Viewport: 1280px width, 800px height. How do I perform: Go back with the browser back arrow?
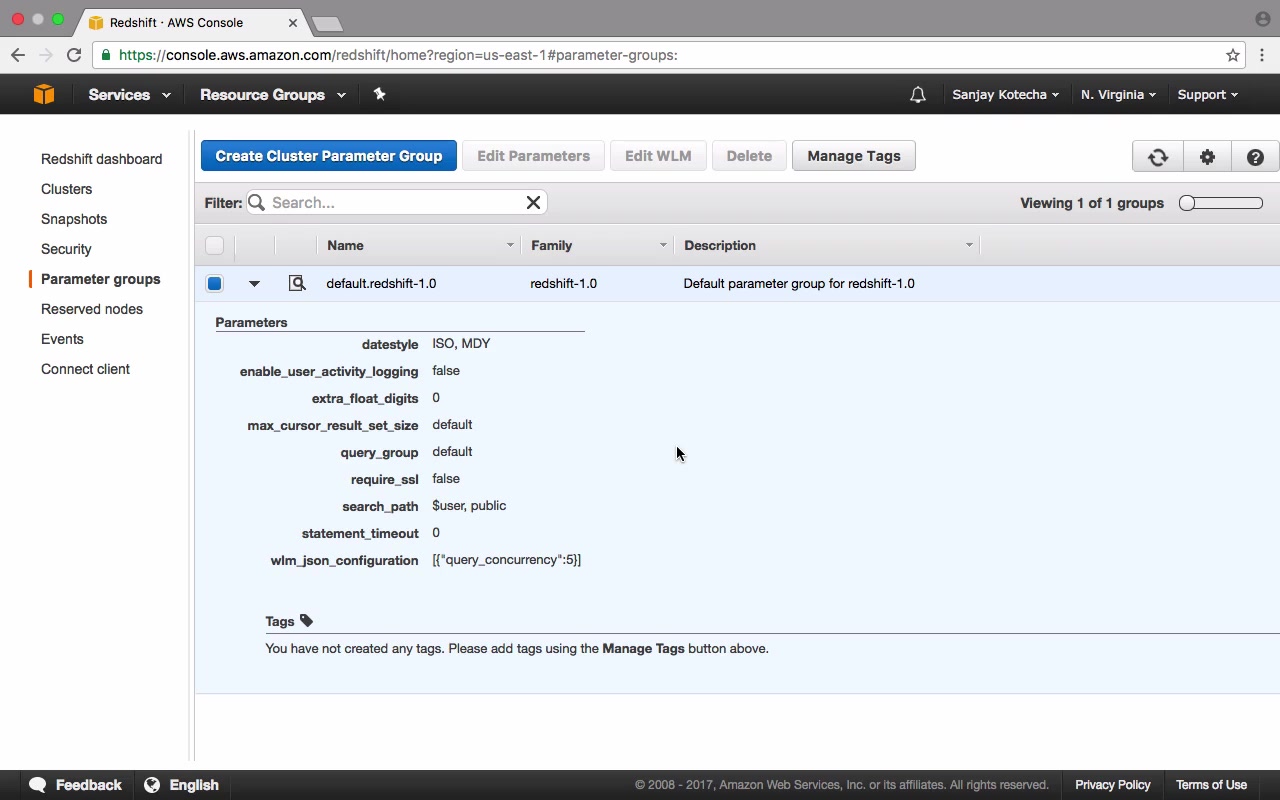click(x=18, y=55)
